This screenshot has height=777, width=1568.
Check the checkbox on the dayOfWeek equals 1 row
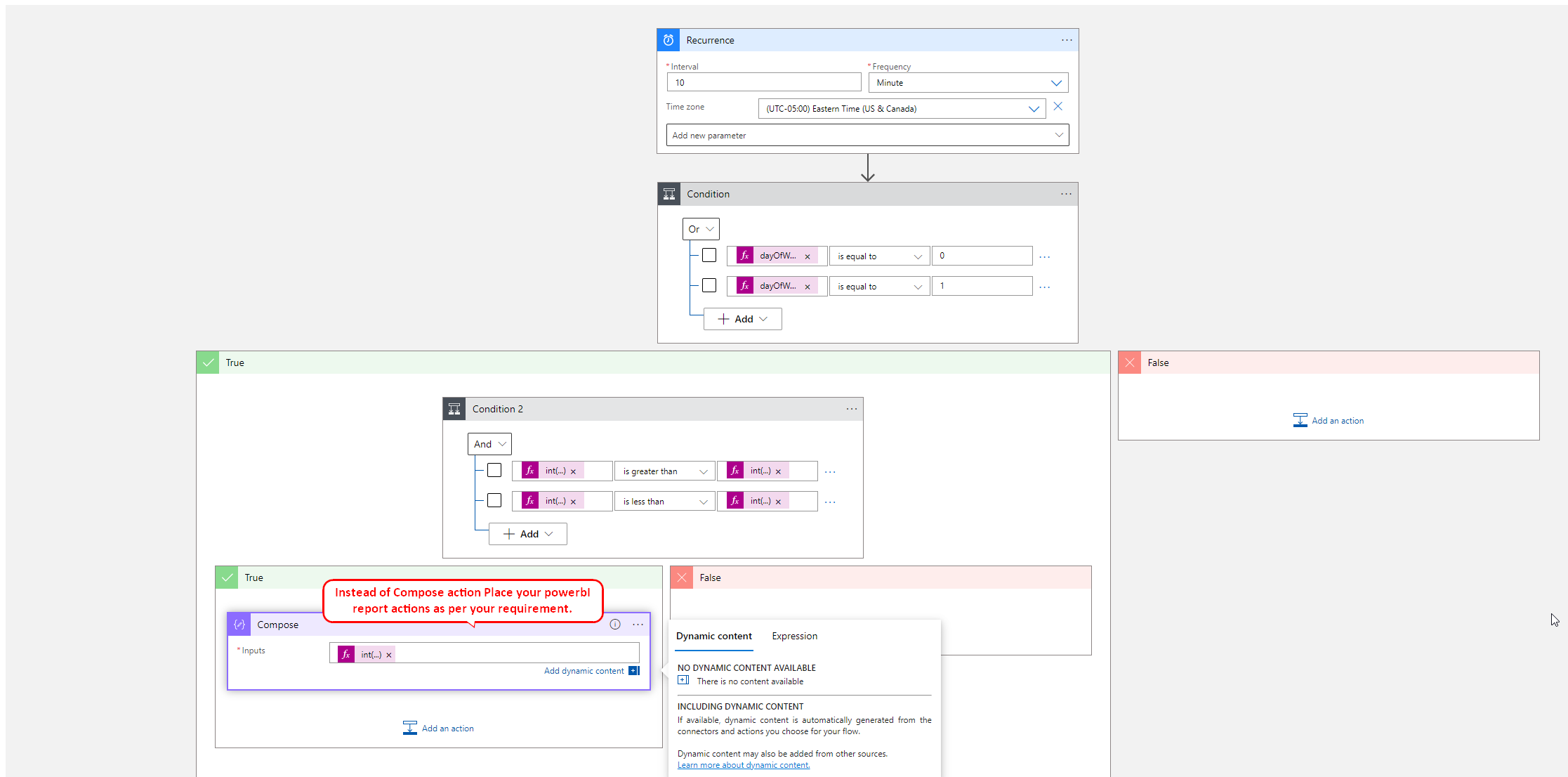tap(709, 285)
